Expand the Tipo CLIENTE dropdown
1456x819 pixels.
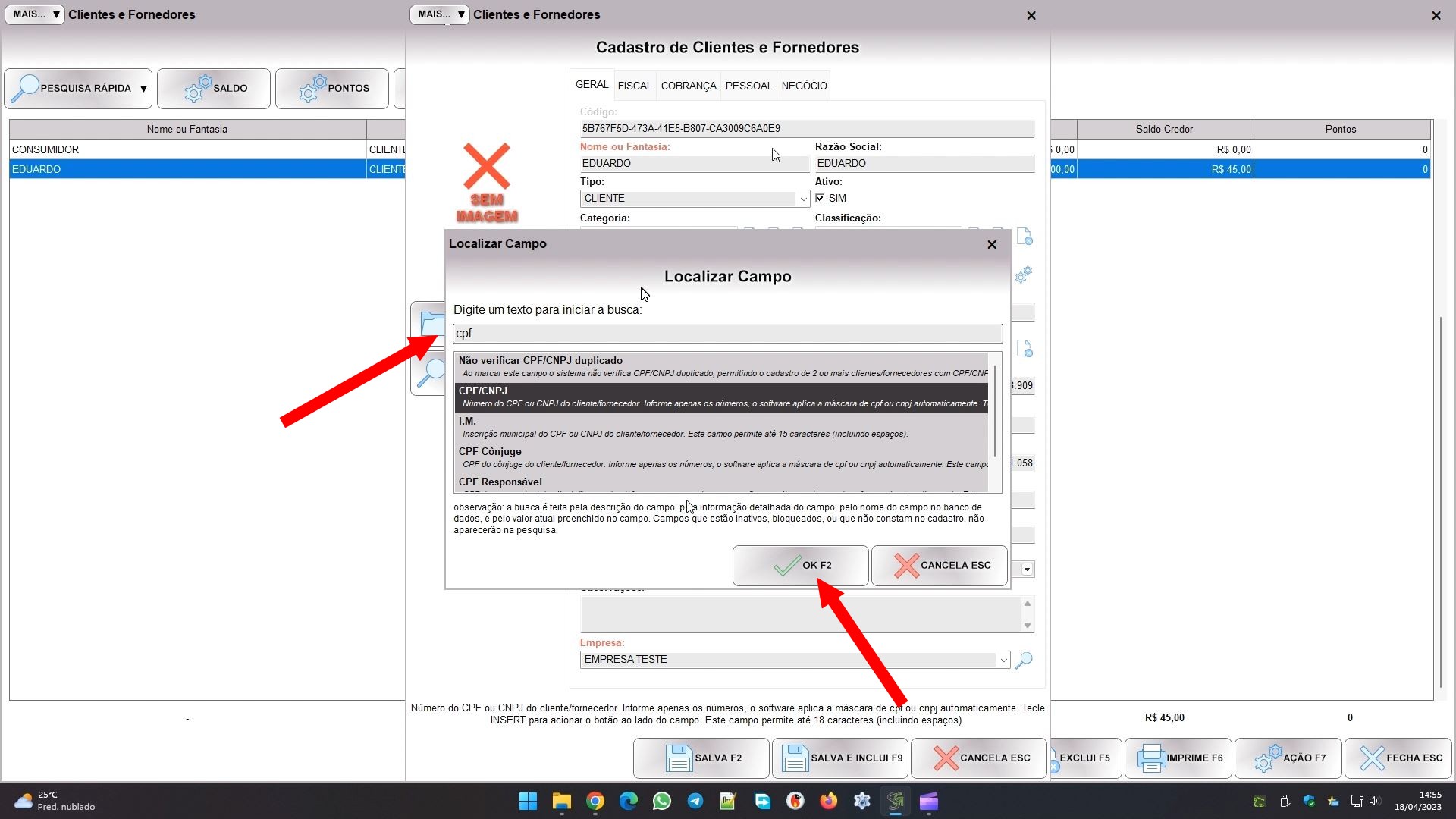[802, 199]
